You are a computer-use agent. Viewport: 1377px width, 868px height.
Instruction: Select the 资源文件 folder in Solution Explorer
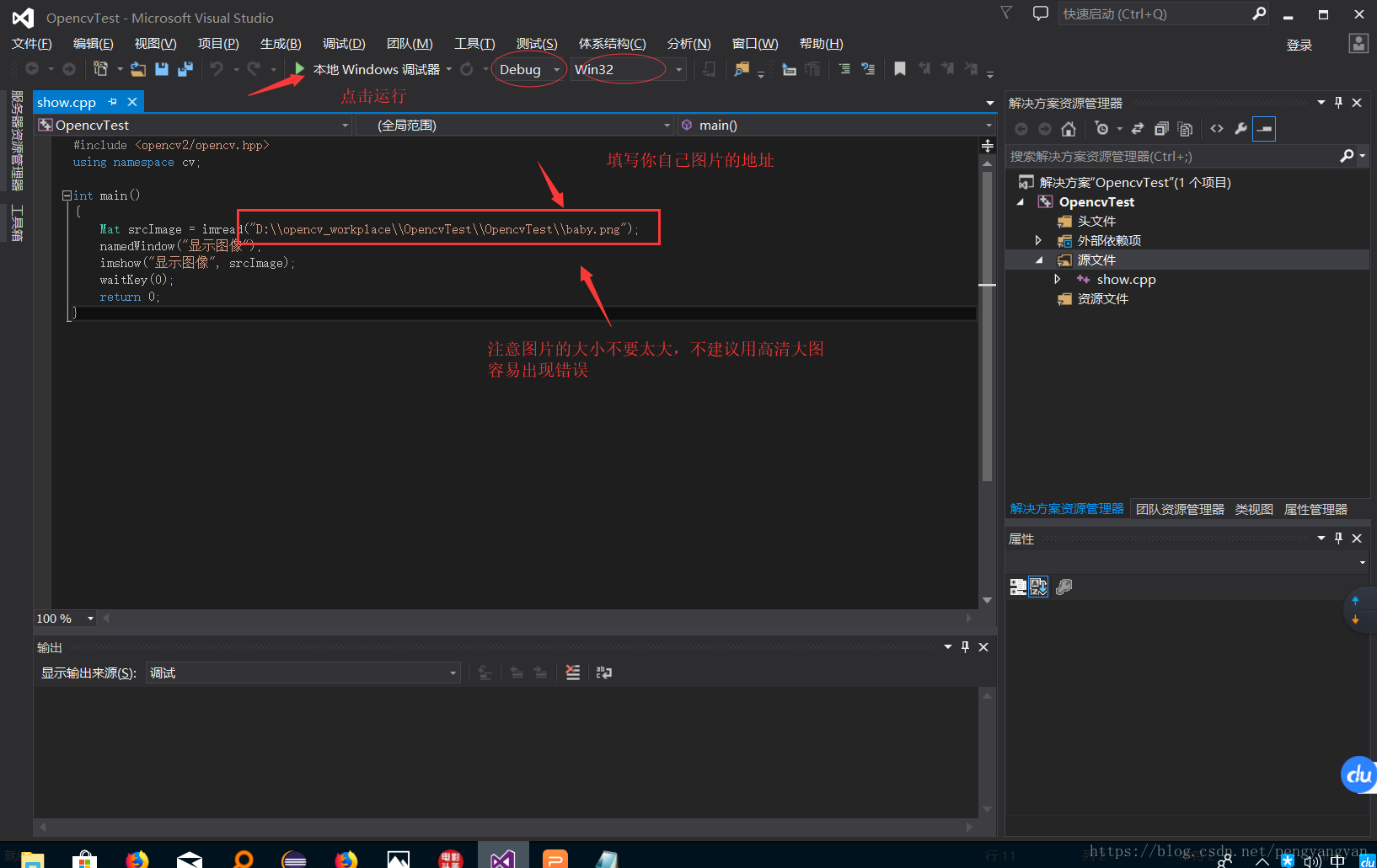point(1102,299)
